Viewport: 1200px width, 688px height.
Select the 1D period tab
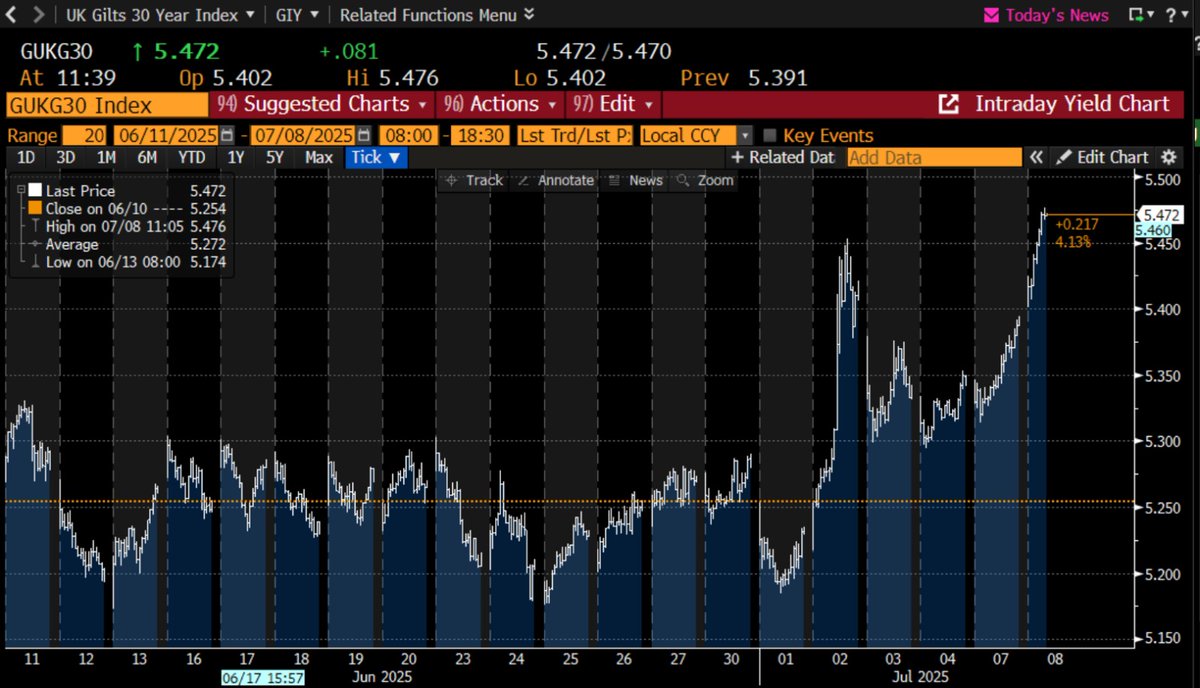coord(27,157)
